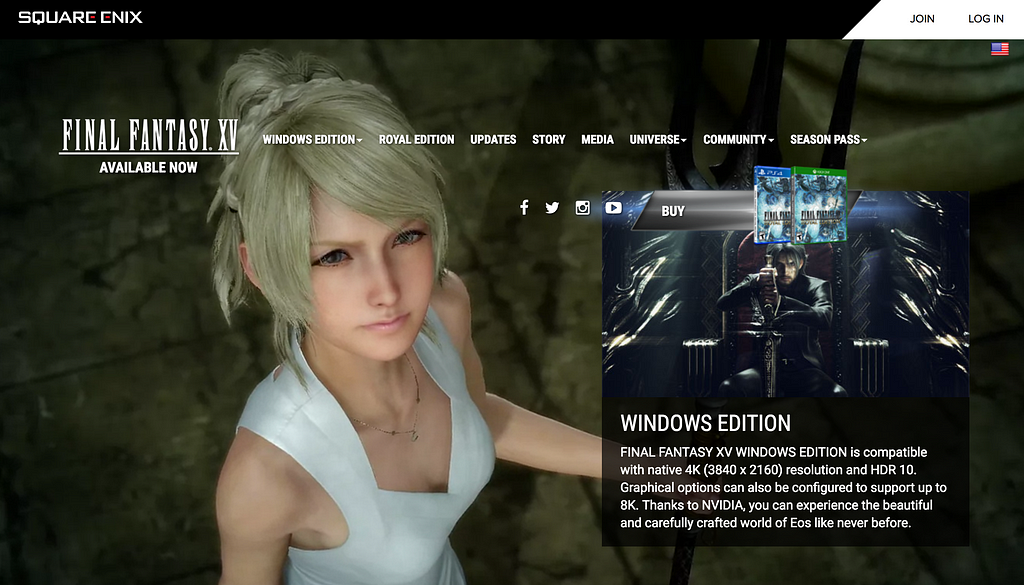
Task: Click the Square Enix logo
Action: (80, 18)
